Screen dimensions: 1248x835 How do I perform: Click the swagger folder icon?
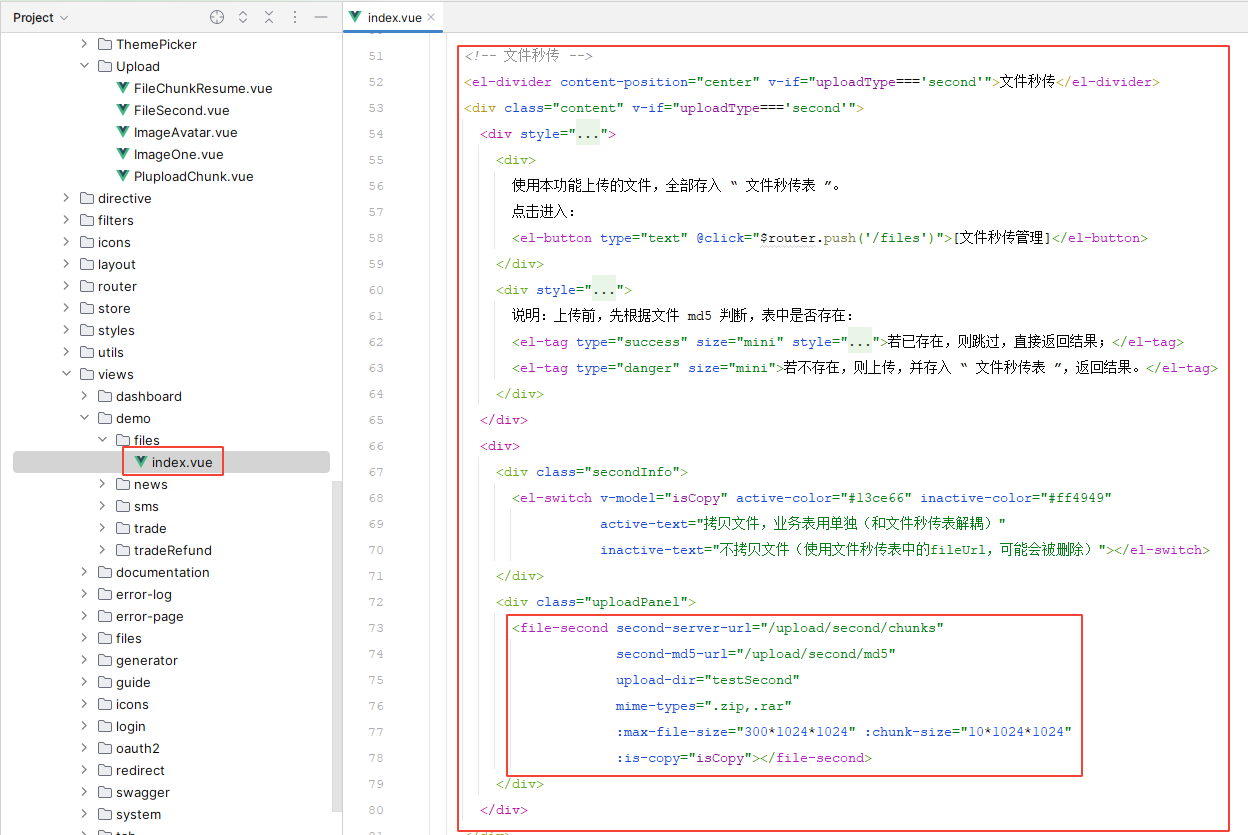click(x=105, y=792)
